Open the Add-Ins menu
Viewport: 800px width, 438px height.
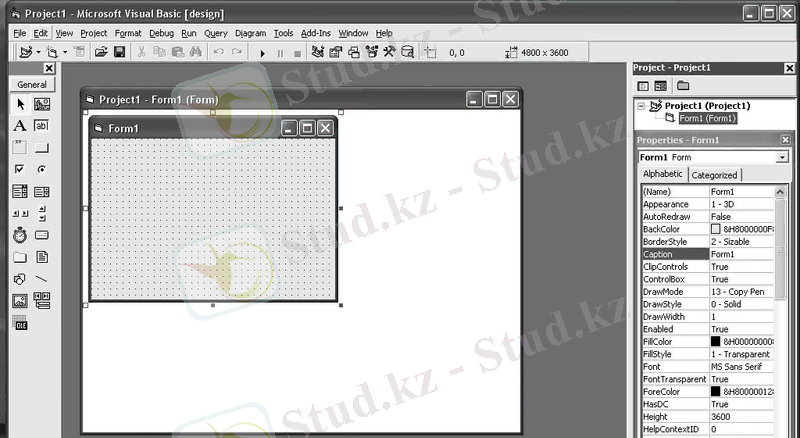[315, 33]
